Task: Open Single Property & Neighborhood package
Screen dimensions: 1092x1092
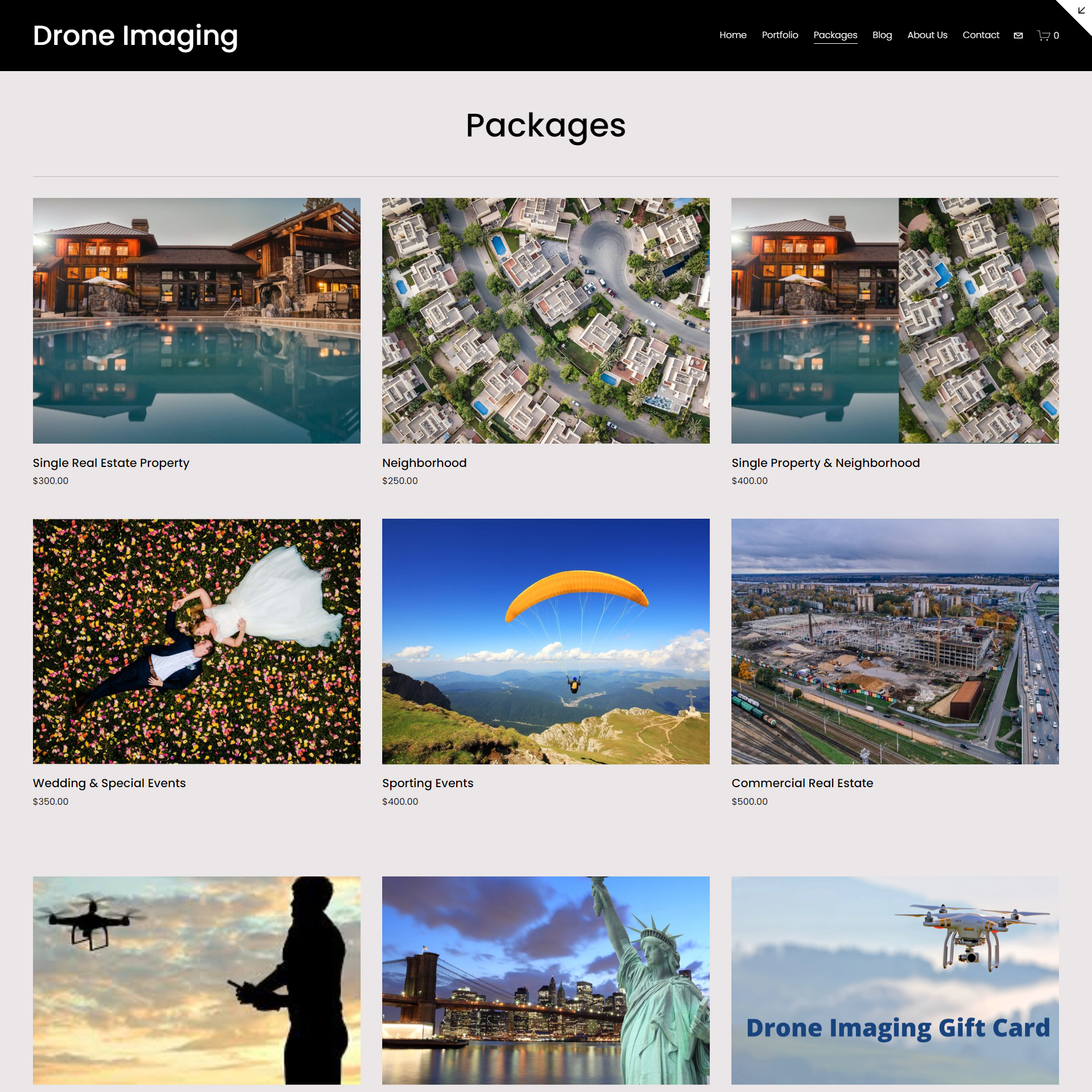Action: click(x=825, y=463)
